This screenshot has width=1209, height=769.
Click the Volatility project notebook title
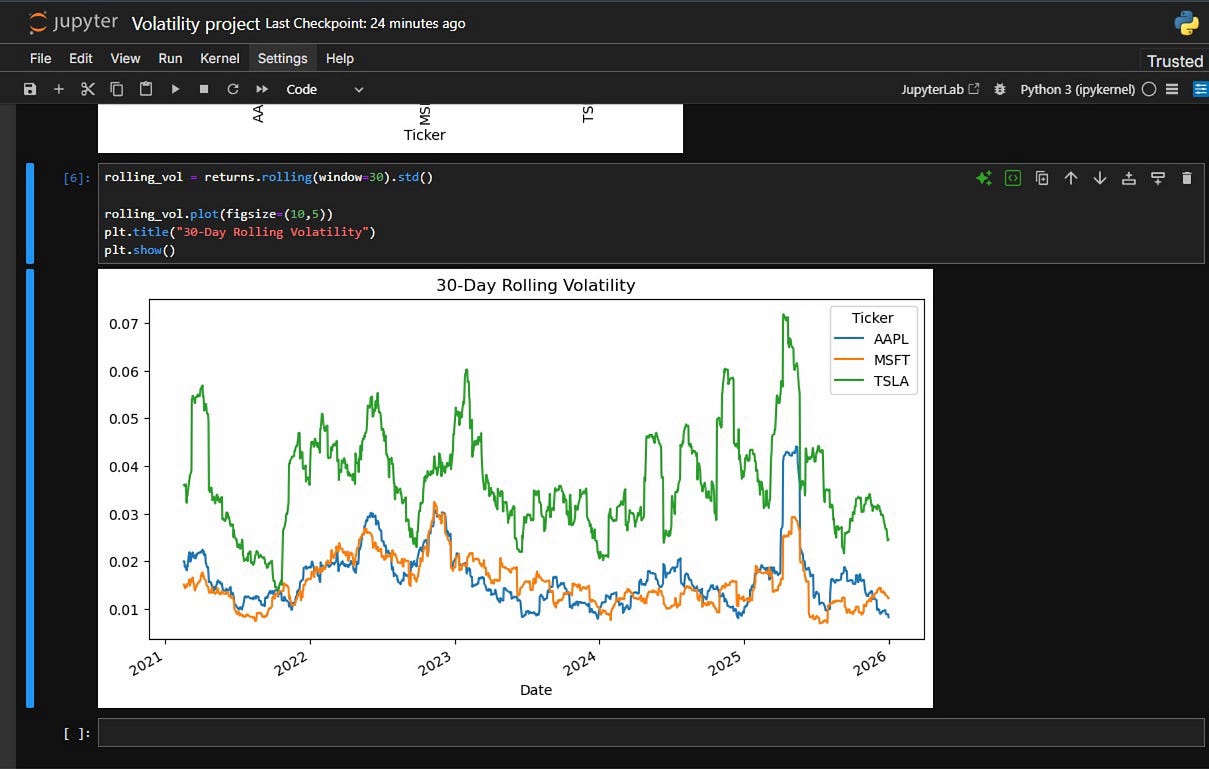(x=196, y=23)
